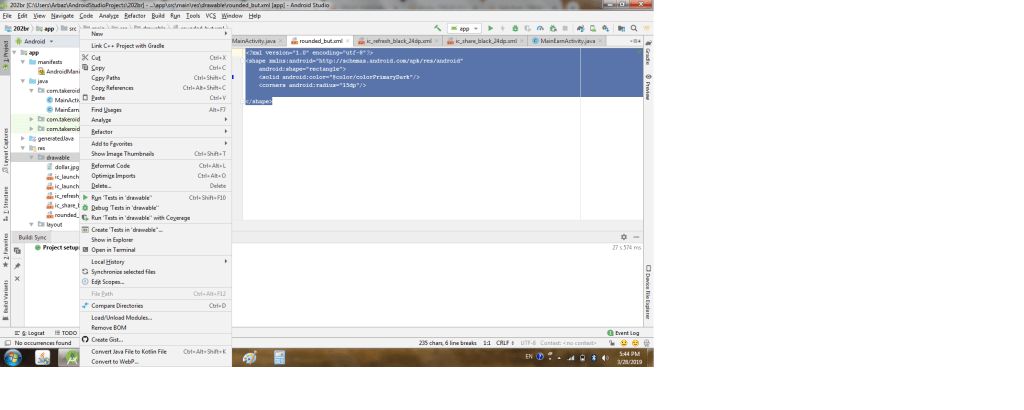Screen dimensions: 1024x410
Task: Collapse the manifests folder in project tree
Action: (23, 62)
